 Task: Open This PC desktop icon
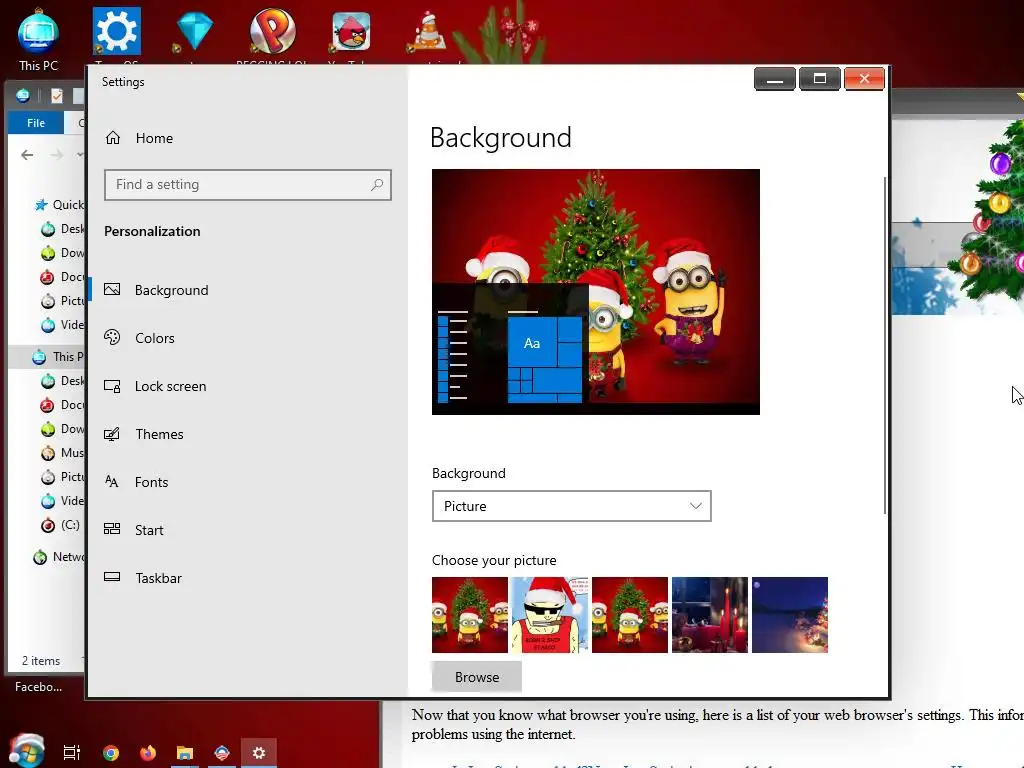38,38
